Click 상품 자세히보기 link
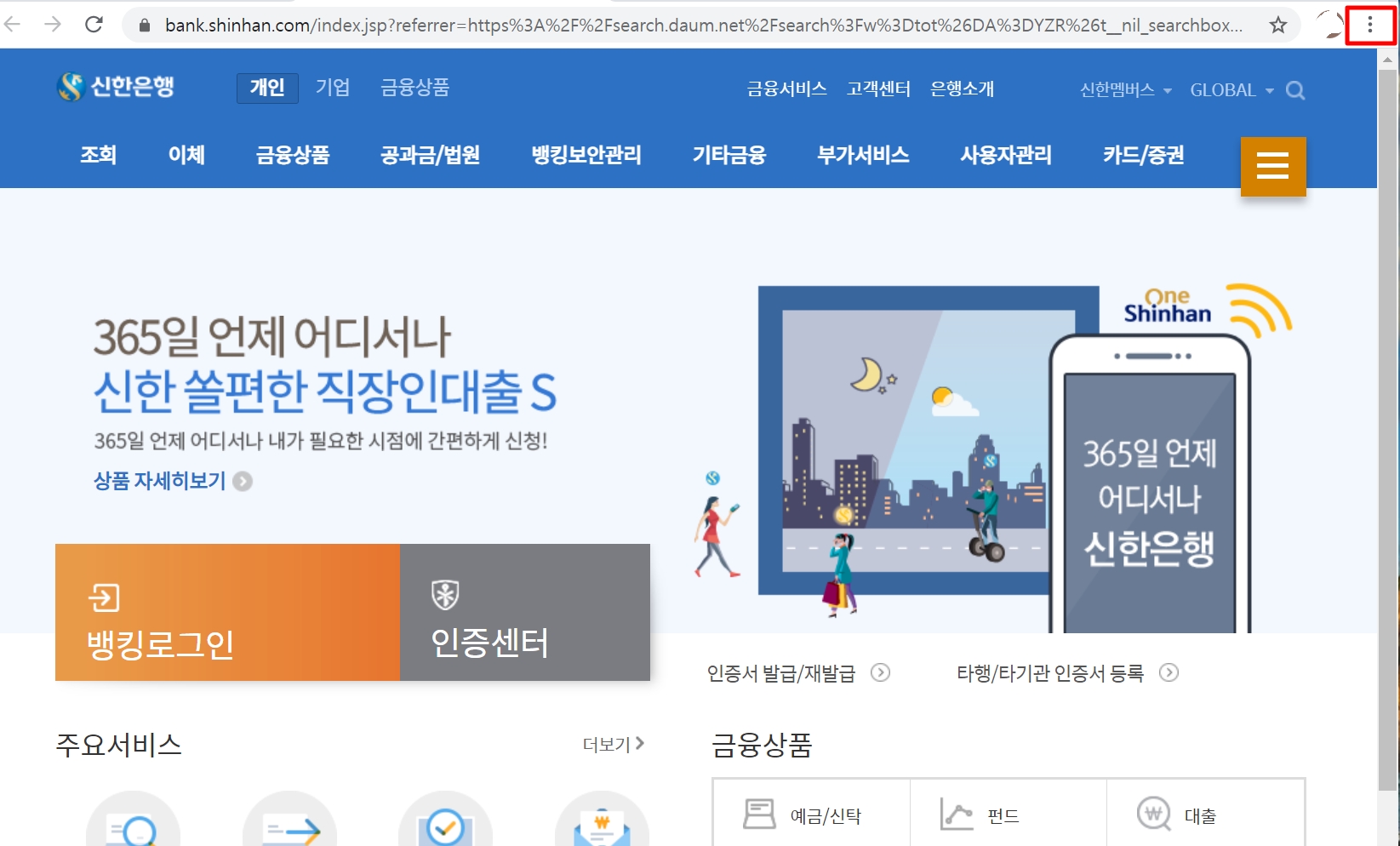 pos(160,481)
